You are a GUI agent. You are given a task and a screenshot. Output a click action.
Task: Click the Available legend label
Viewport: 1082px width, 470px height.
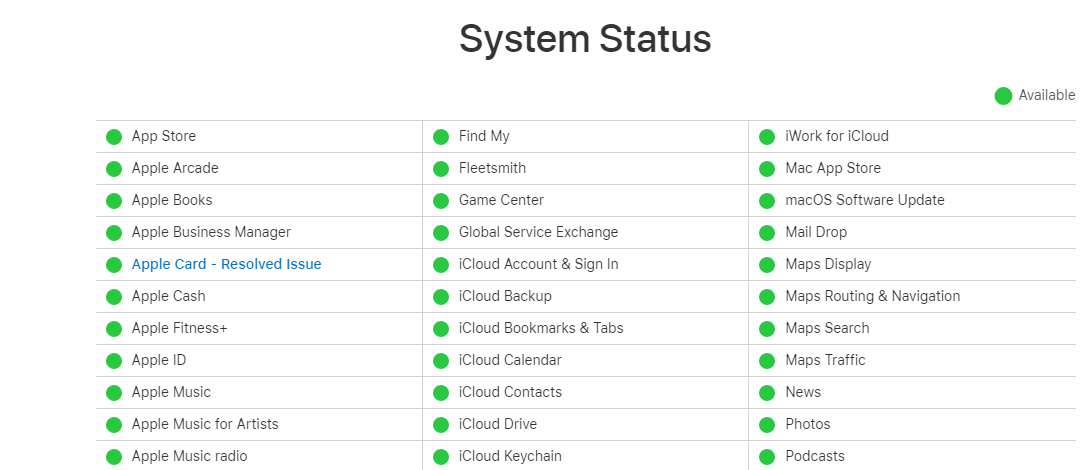click(1047, 95)
